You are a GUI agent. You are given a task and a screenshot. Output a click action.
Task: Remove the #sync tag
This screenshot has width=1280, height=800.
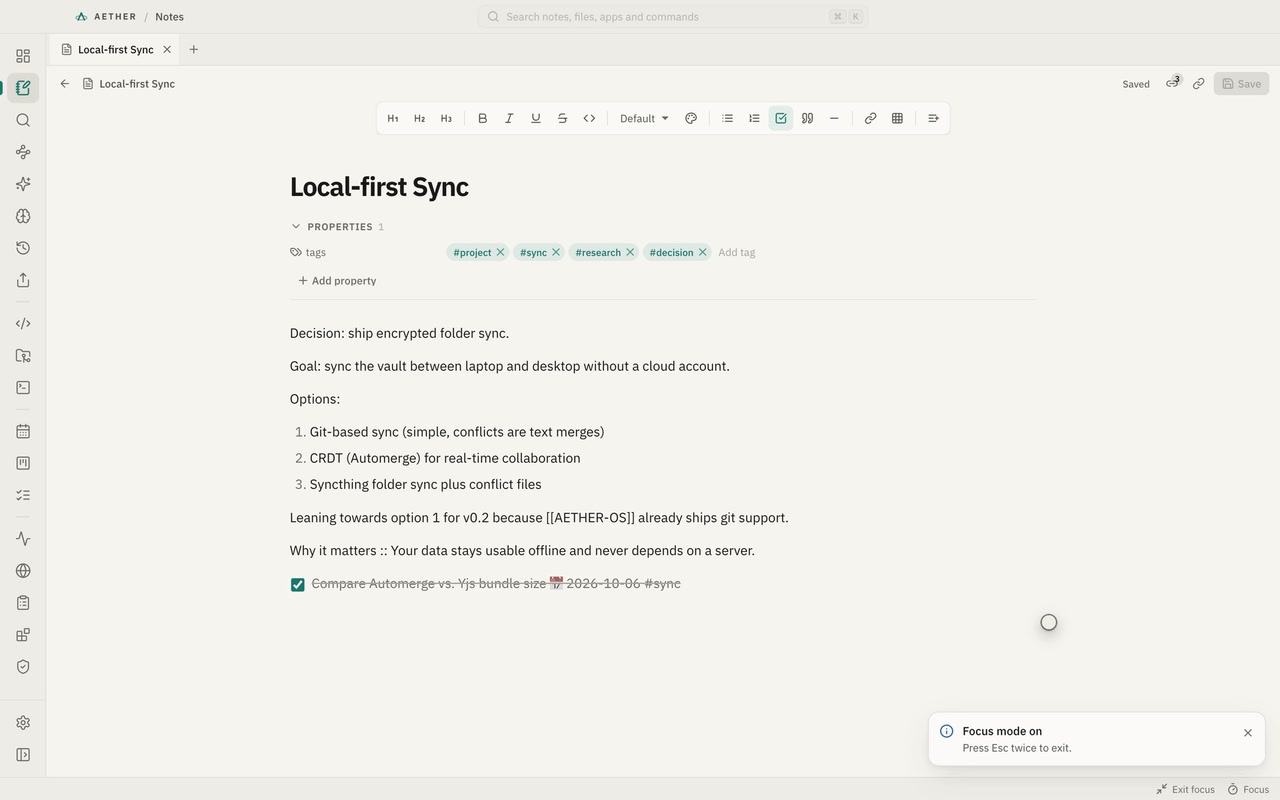(556, 252)
